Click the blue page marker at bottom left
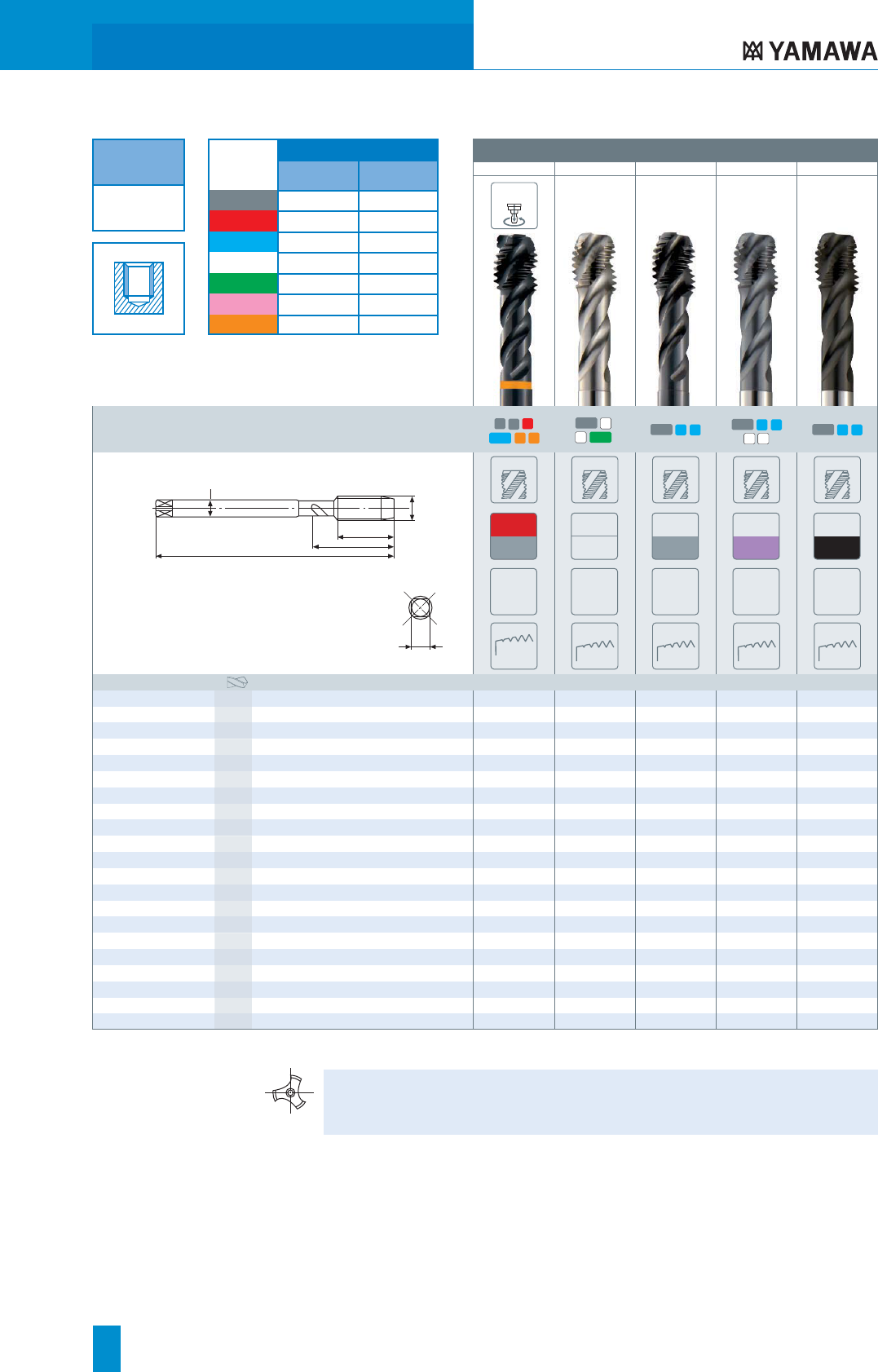Viewport: 878px width, 1372px height. [x=107, y=1348]
